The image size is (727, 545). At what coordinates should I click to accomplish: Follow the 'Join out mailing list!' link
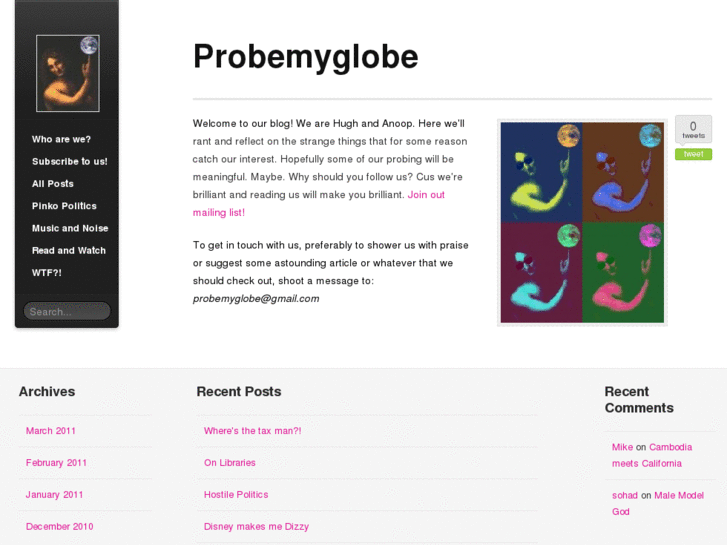pyautogui.click(x=425, y=195)
